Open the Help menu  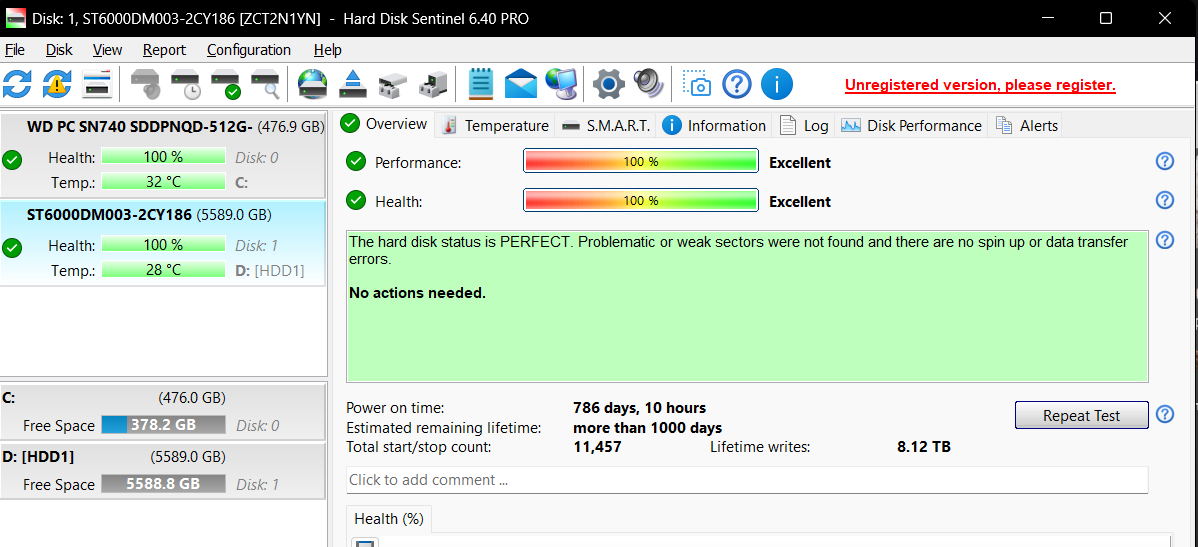pos(328,50)
